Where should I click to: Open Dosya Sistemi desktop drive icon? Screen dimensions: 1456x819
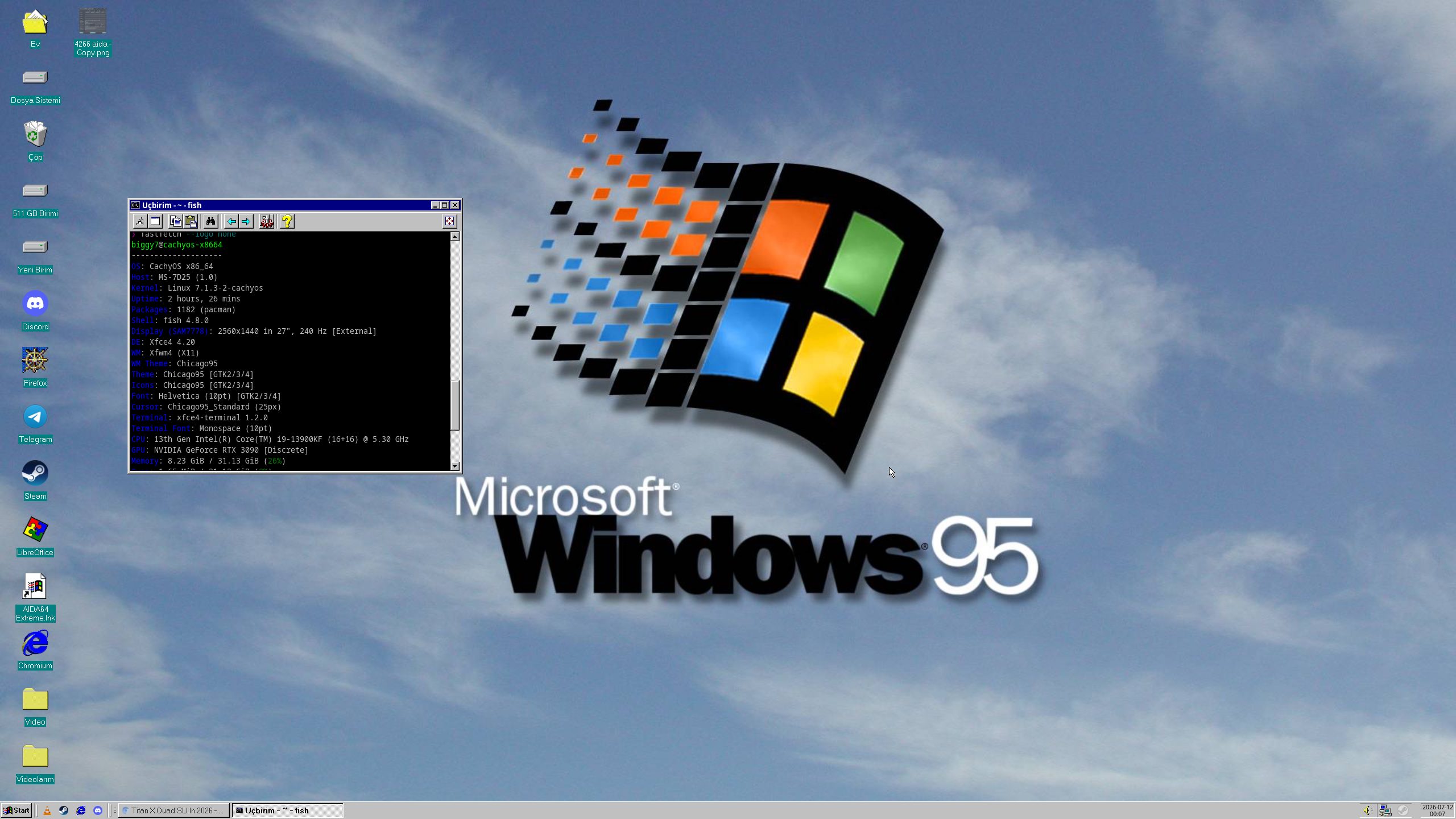point(35,86)
